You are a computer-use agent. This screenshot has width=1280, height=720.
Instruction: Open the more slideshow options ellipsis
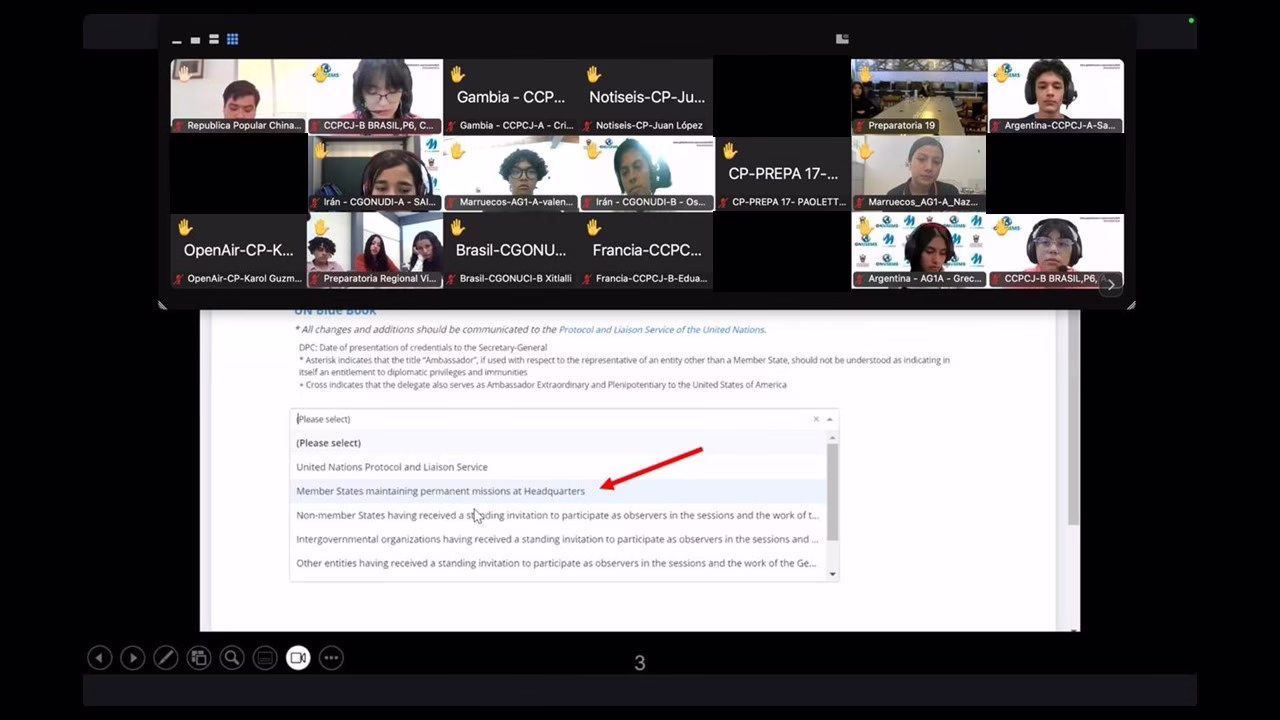[331, 658]
